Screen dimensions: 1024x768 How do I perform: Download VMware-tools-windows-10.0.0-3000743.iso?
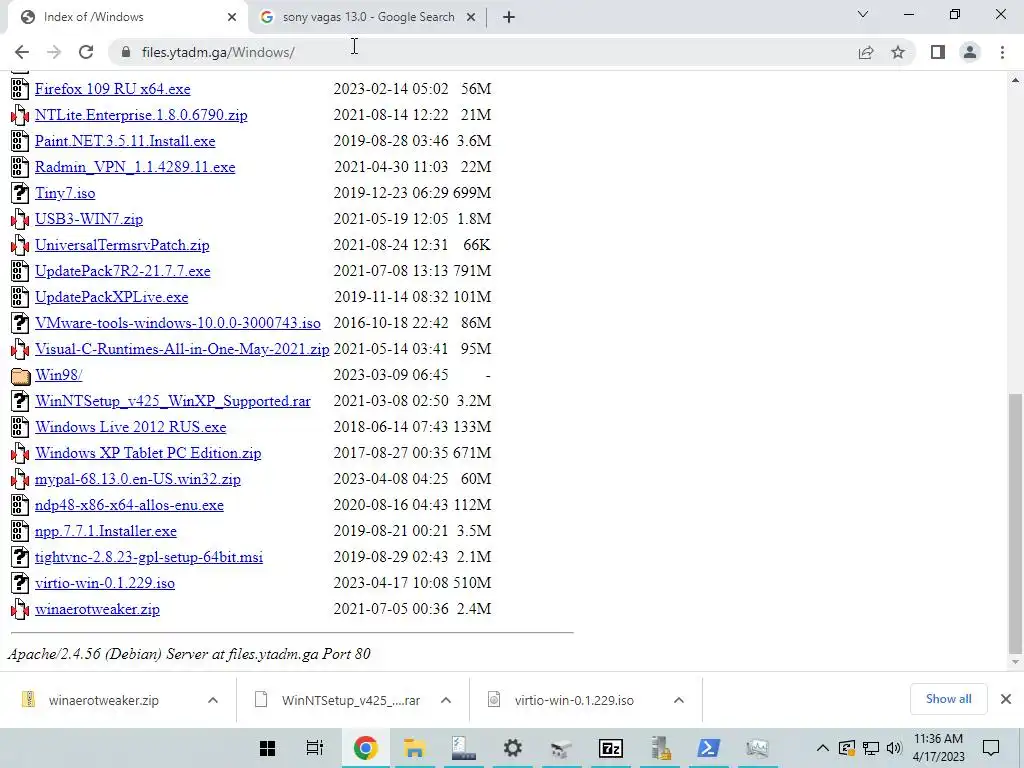click(178, 323)
